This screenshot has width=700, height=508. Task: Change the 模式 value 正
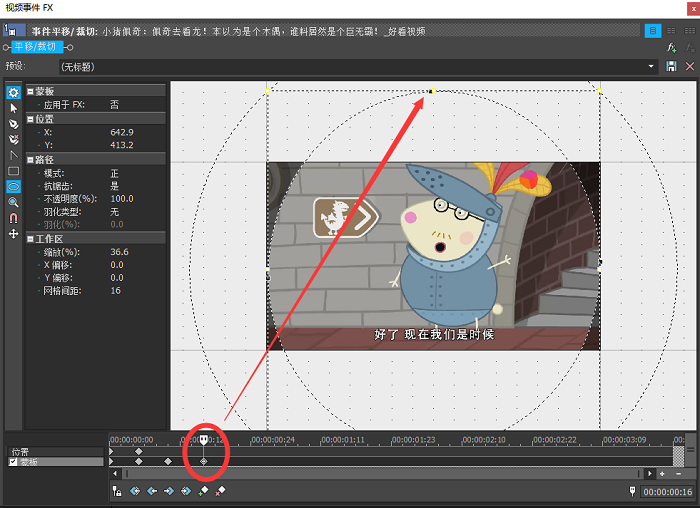point(114,173)
